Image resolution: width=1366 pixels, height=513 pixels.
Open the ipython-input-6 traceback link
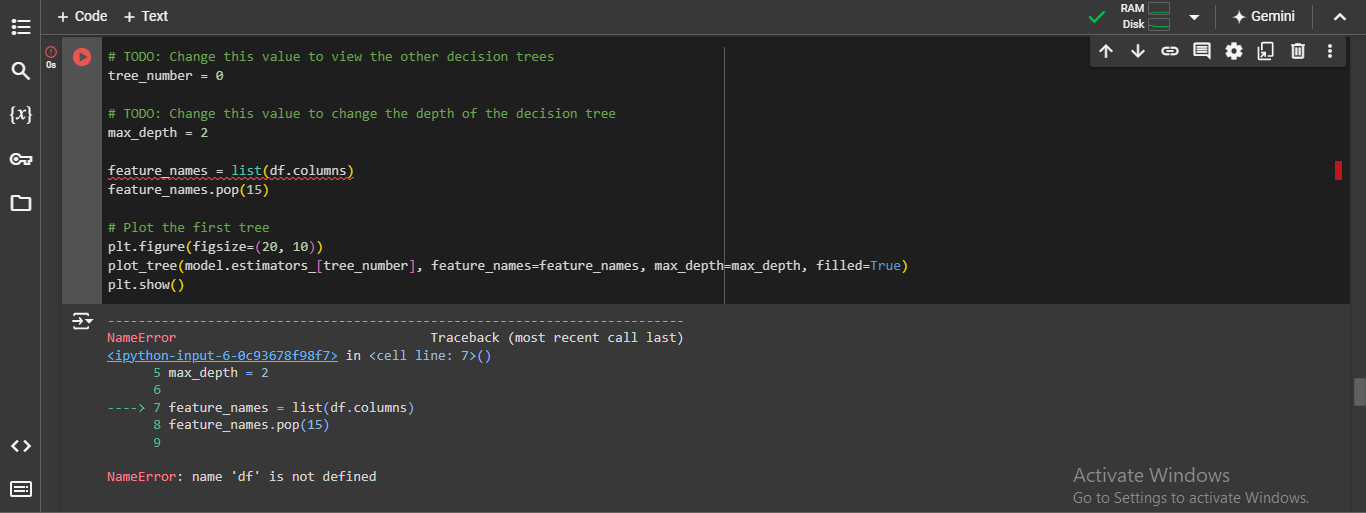click(x=222, y=355)
